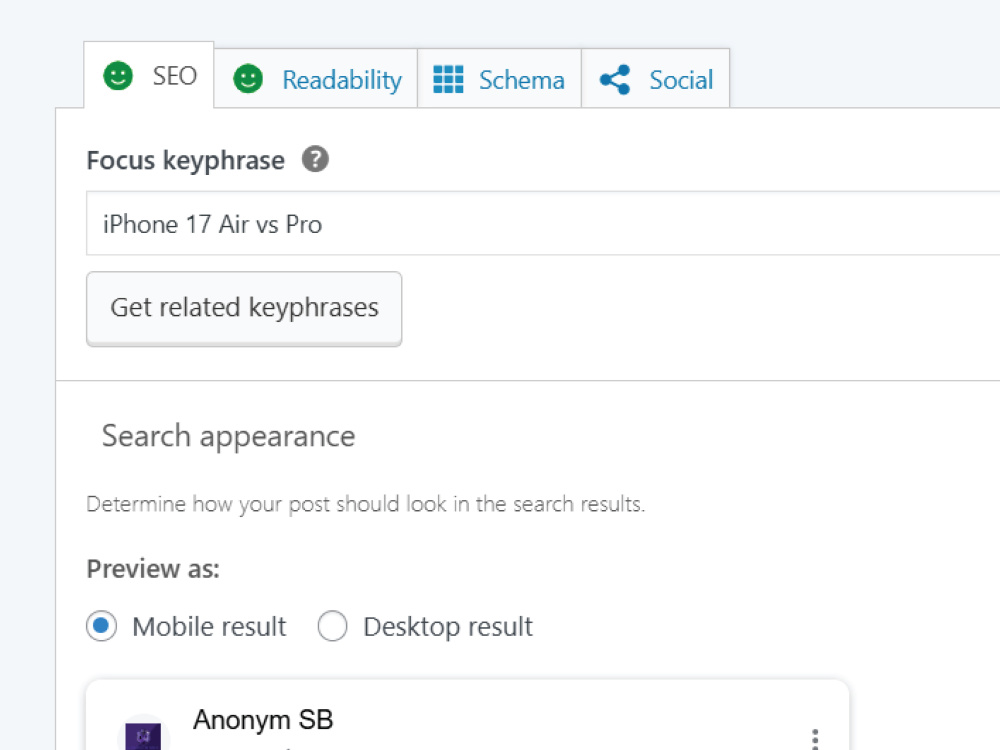Focus the iPhone 17 Air vs Pro field

tap(543, 223)
